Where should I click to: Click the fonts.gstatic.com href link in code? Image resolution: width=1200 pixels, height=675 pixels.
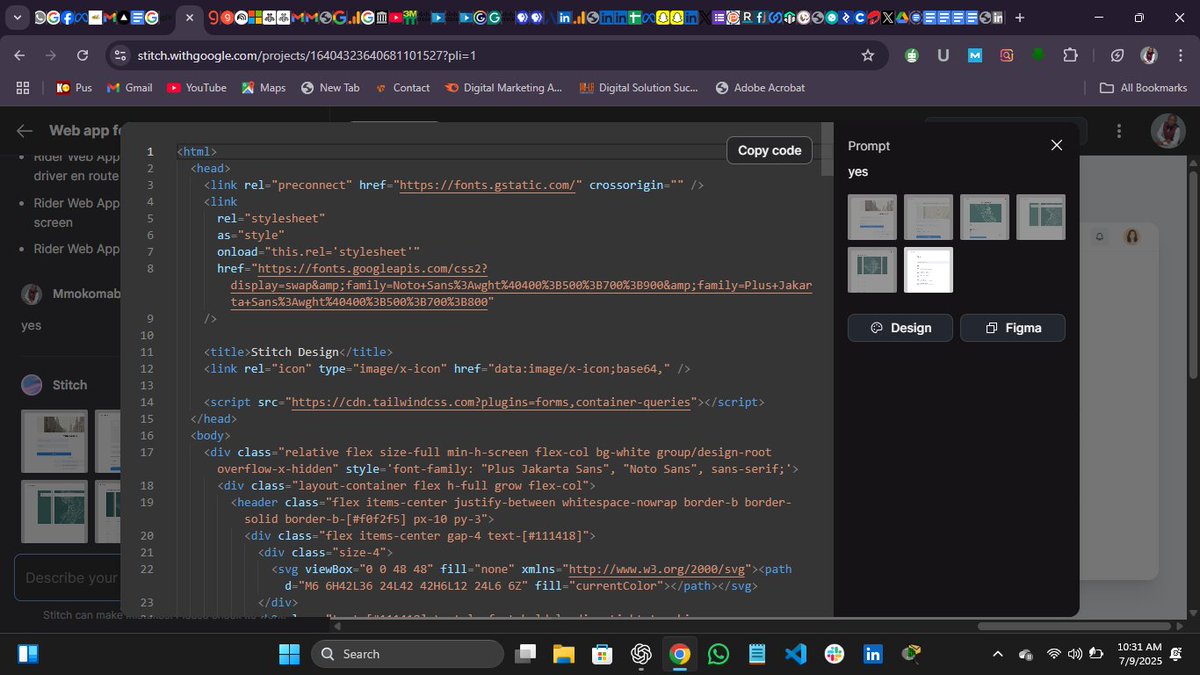(489, 185)
